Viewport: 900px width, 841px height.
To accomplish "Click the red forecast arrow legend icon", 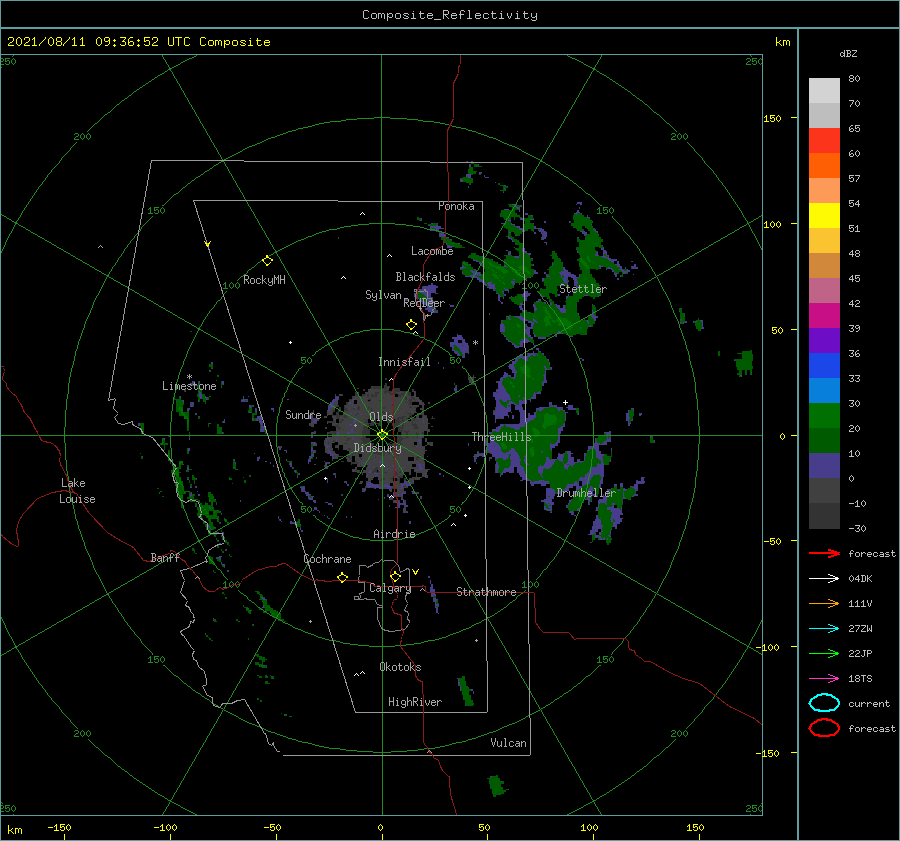I will pyautogui.click(x=824, y=553).
